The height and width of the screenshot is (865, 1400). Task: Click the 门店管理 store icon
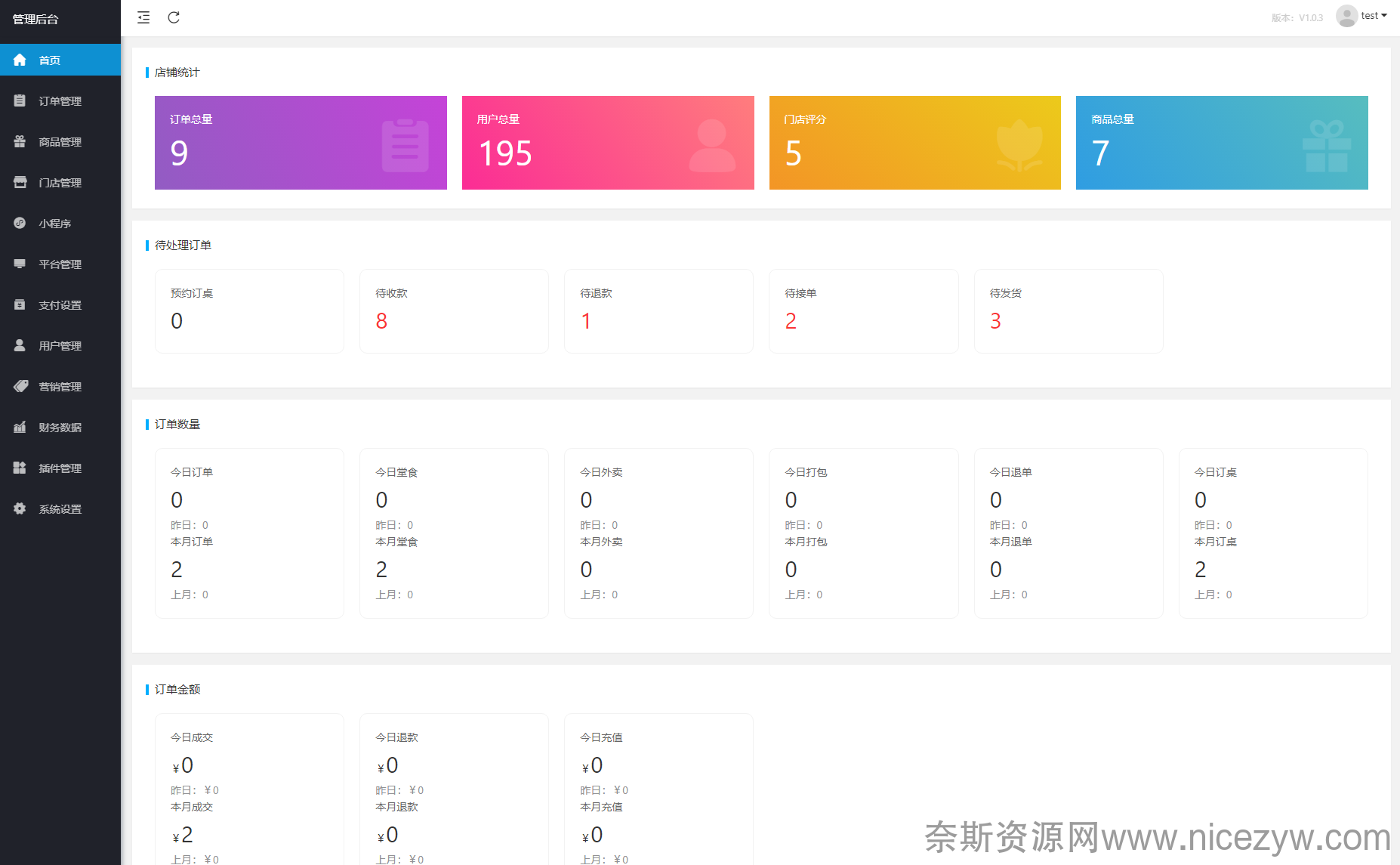click(x=20, y=182)
